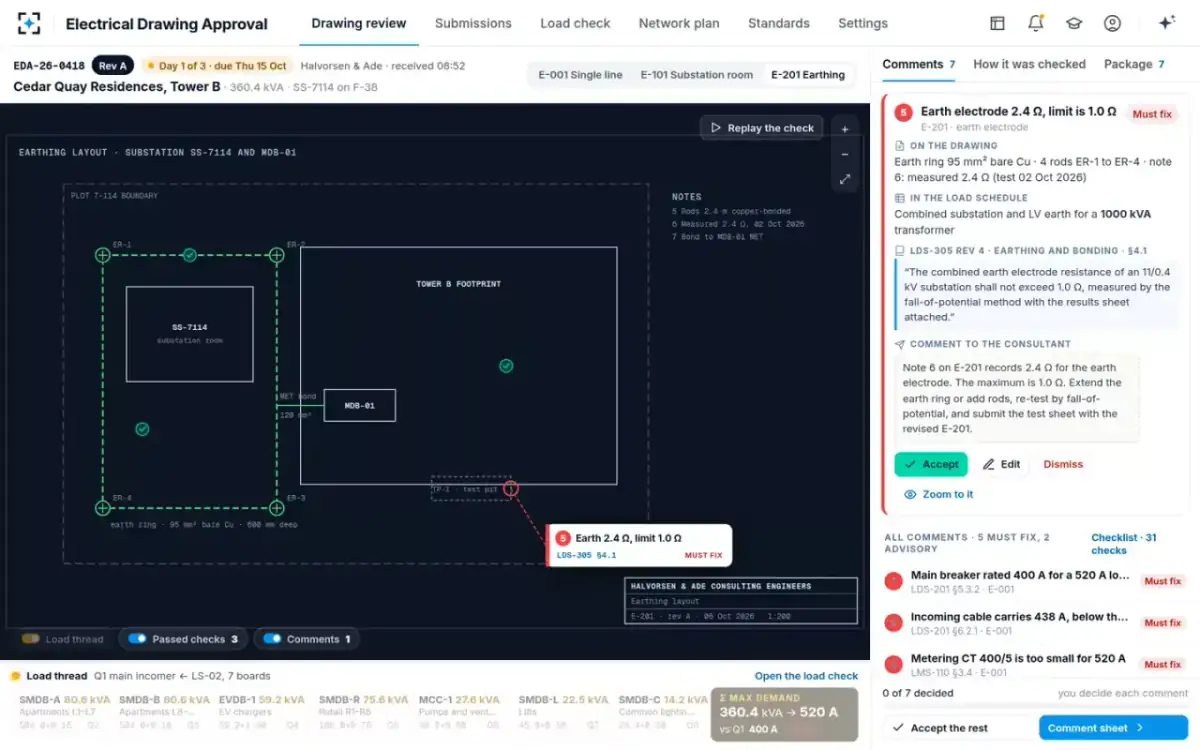Toggle the Load thread overlay switch

(x=31, y=639)
